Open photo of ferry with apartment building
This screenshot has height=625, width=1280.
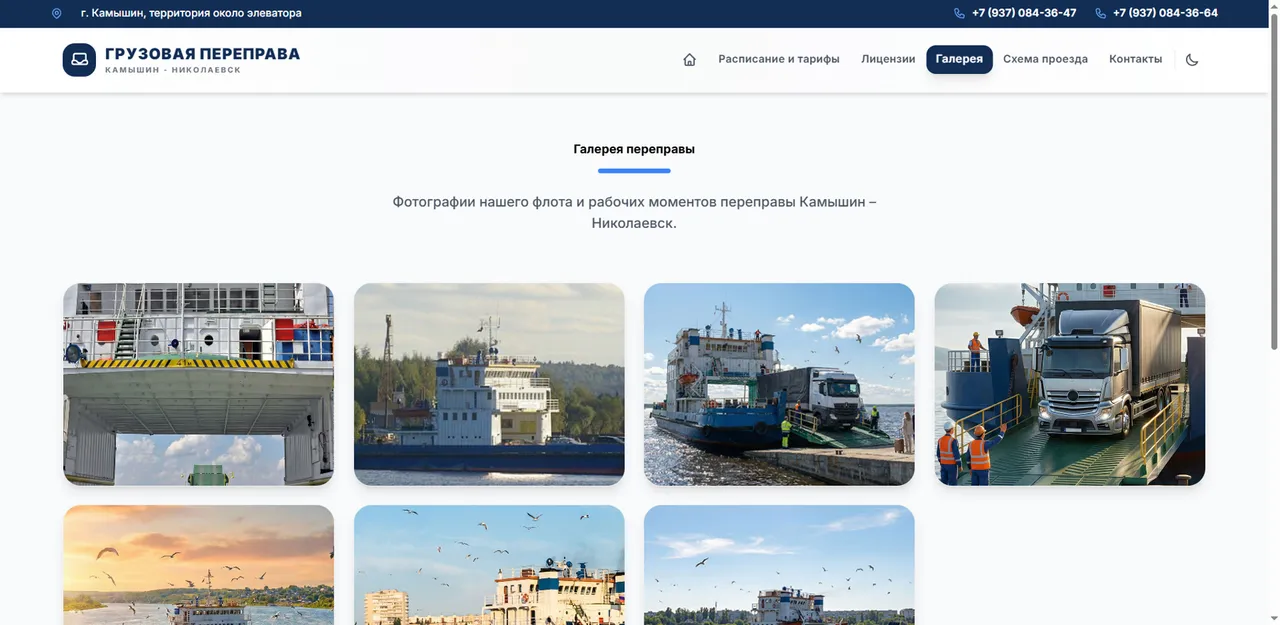[x=489, y=565]
